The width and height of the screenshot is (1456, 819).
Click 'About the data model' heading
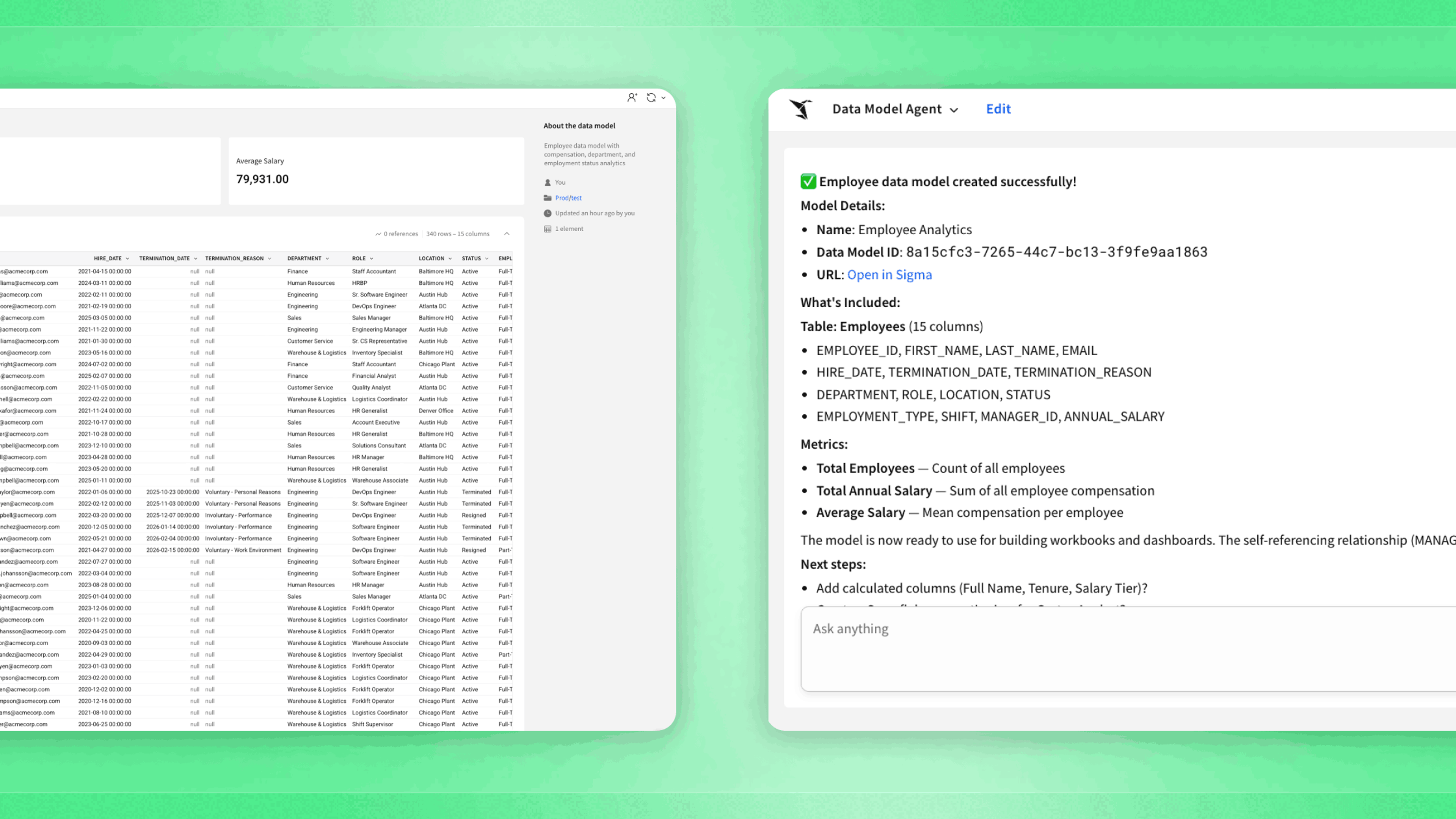pos(579,126)
